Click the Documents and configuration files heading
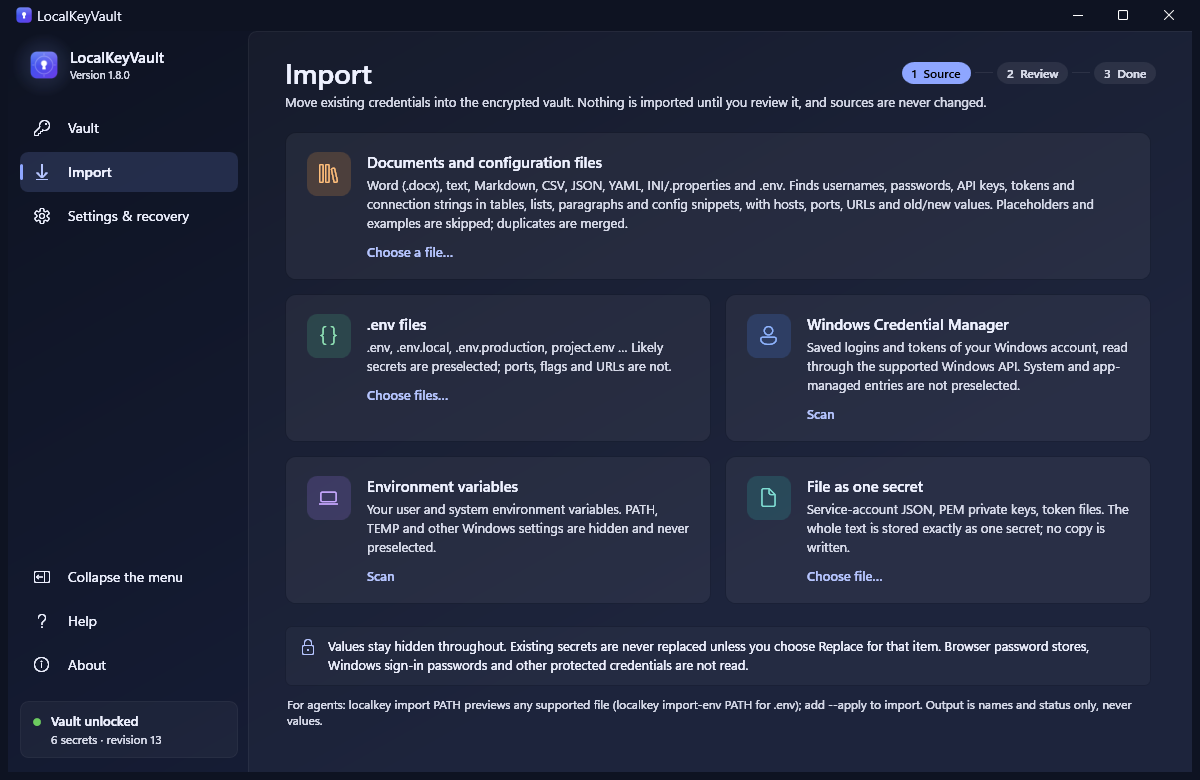 coord(484,163)
